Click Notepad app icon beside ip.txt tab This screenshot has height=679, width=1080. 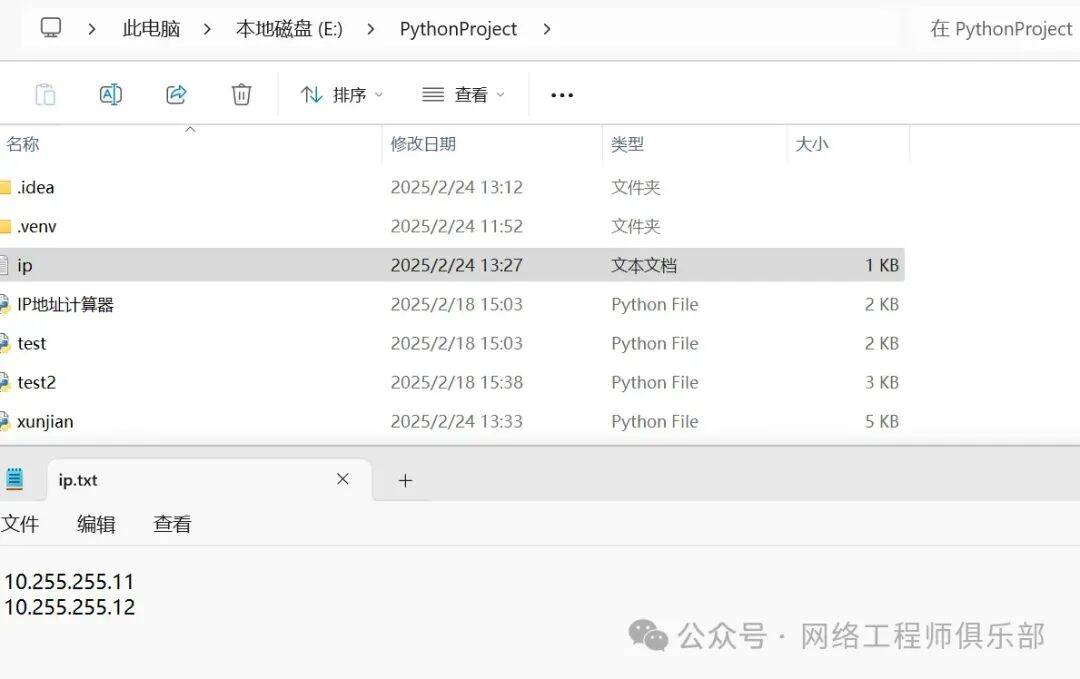coord(14,479)
